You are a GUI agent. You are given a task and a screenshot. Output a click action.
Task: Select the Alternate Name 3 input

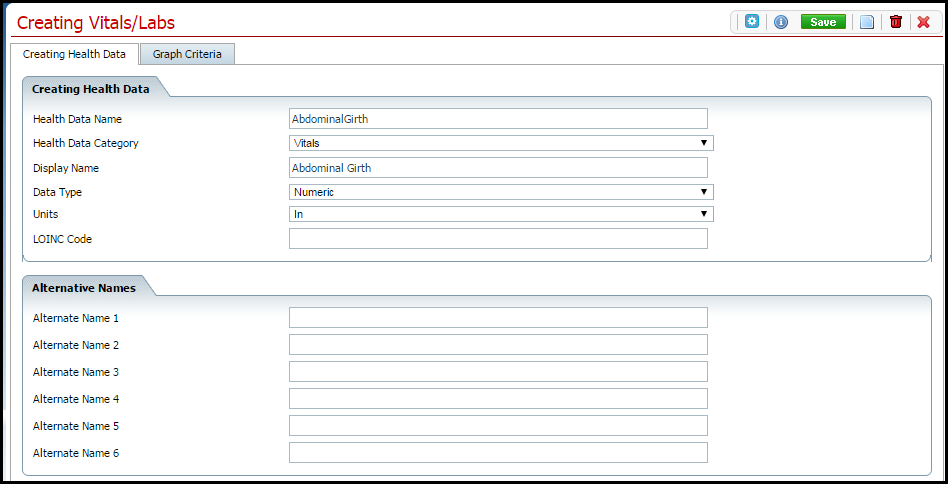[497, 372]
